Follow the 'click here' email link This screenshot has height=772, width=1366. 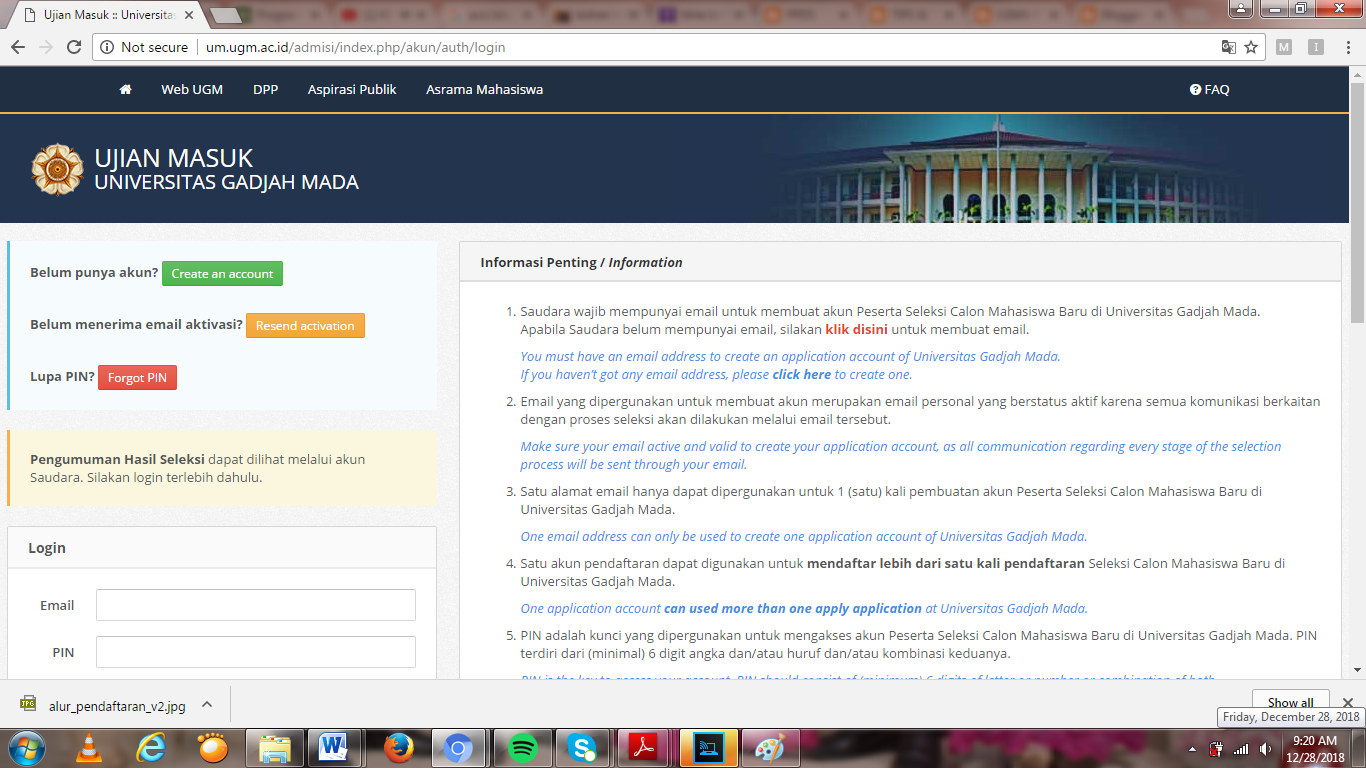(801, 374)
